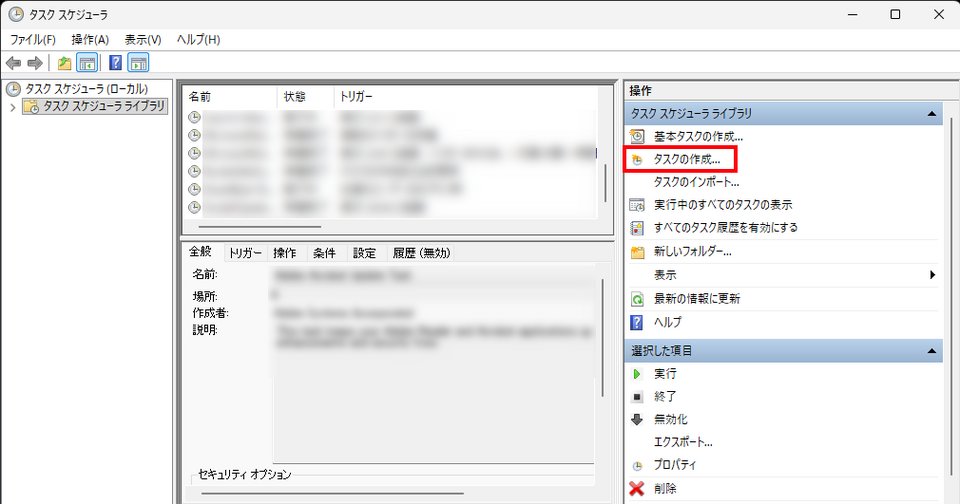
Task: Open the 表示 submenu arrow
Action: (932, 275)
